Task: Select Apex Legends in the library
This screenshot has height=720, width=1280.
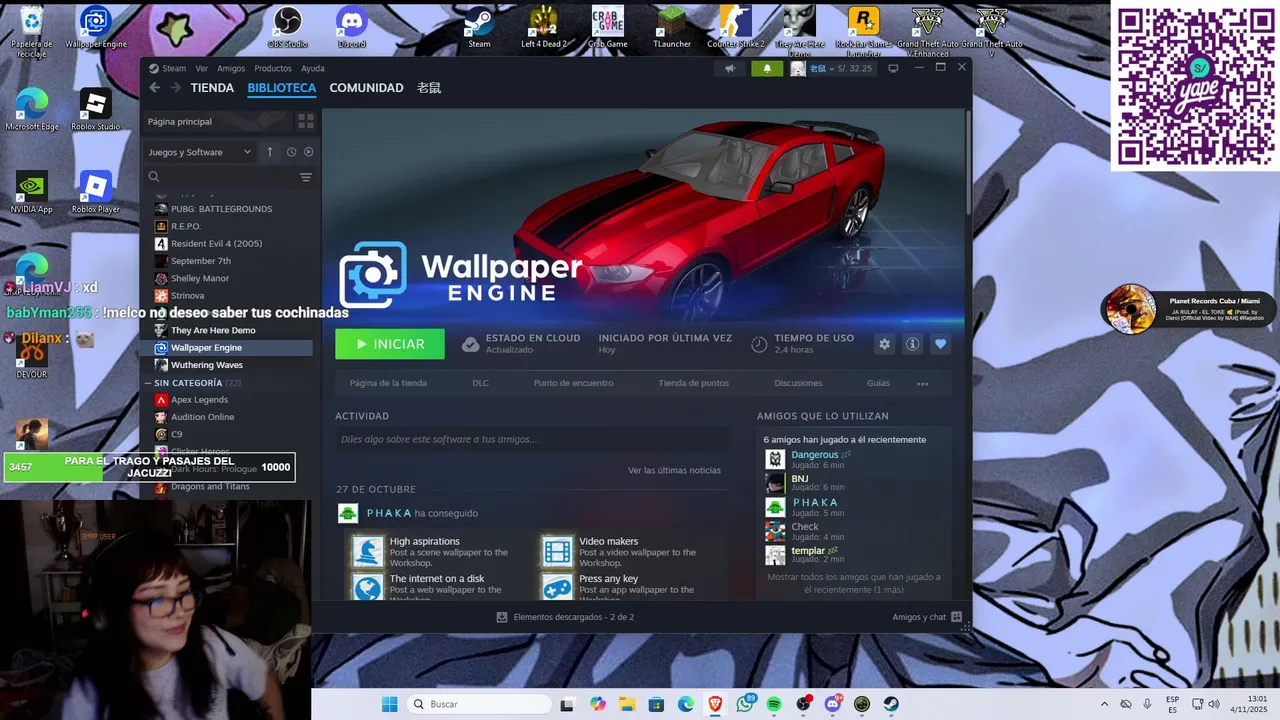Action: point(199,400)
